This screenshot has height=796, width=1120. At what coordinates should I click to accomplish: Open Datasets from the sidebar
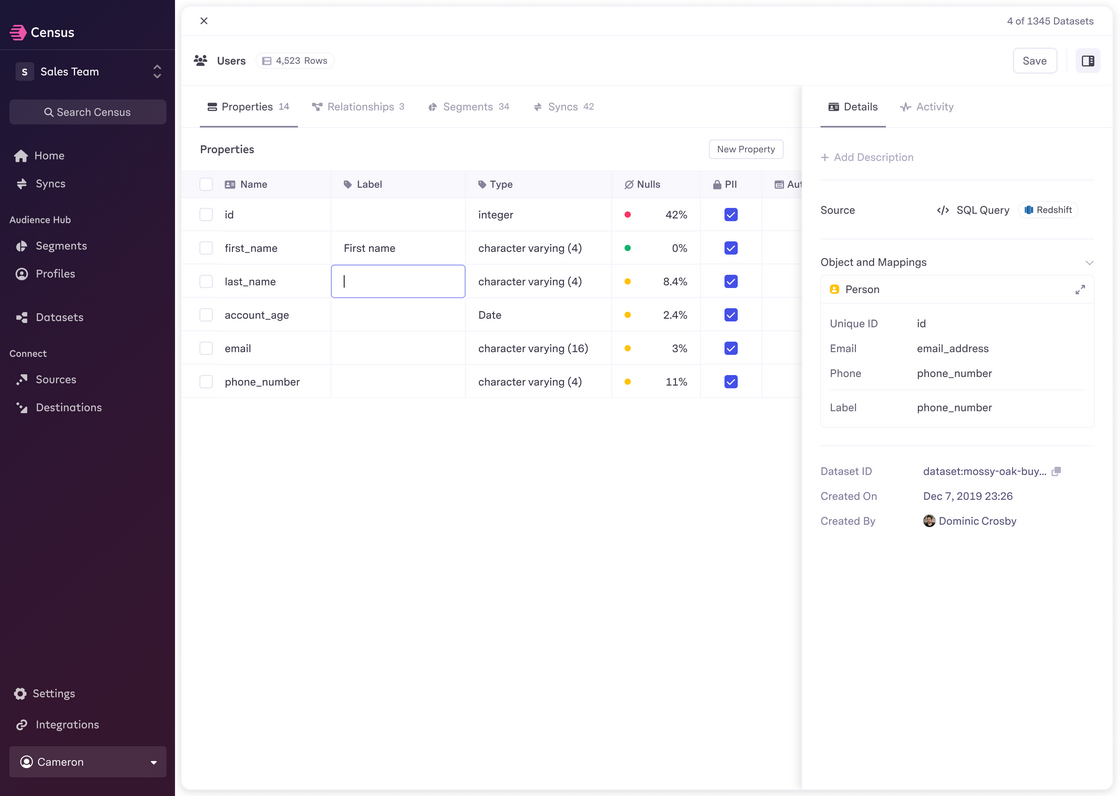[x=59, y=318]
